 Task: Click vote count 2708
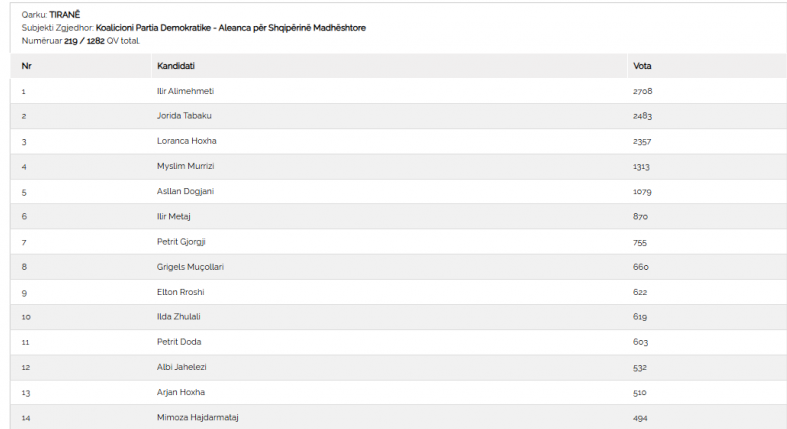tap(642, 91)
